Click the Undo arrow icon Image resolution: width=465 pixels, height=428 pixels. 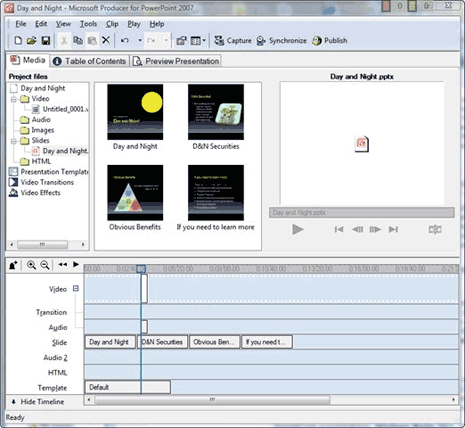[125, 41]
